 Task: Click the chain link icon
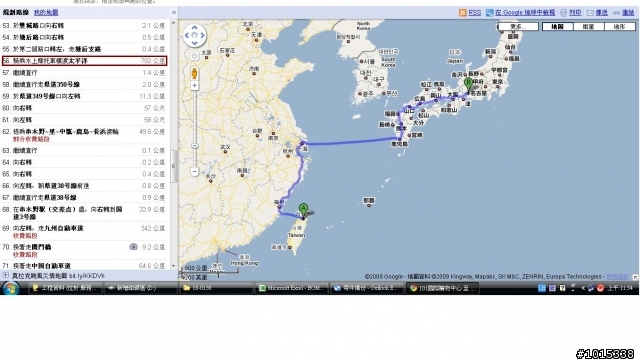coord(616,13)
